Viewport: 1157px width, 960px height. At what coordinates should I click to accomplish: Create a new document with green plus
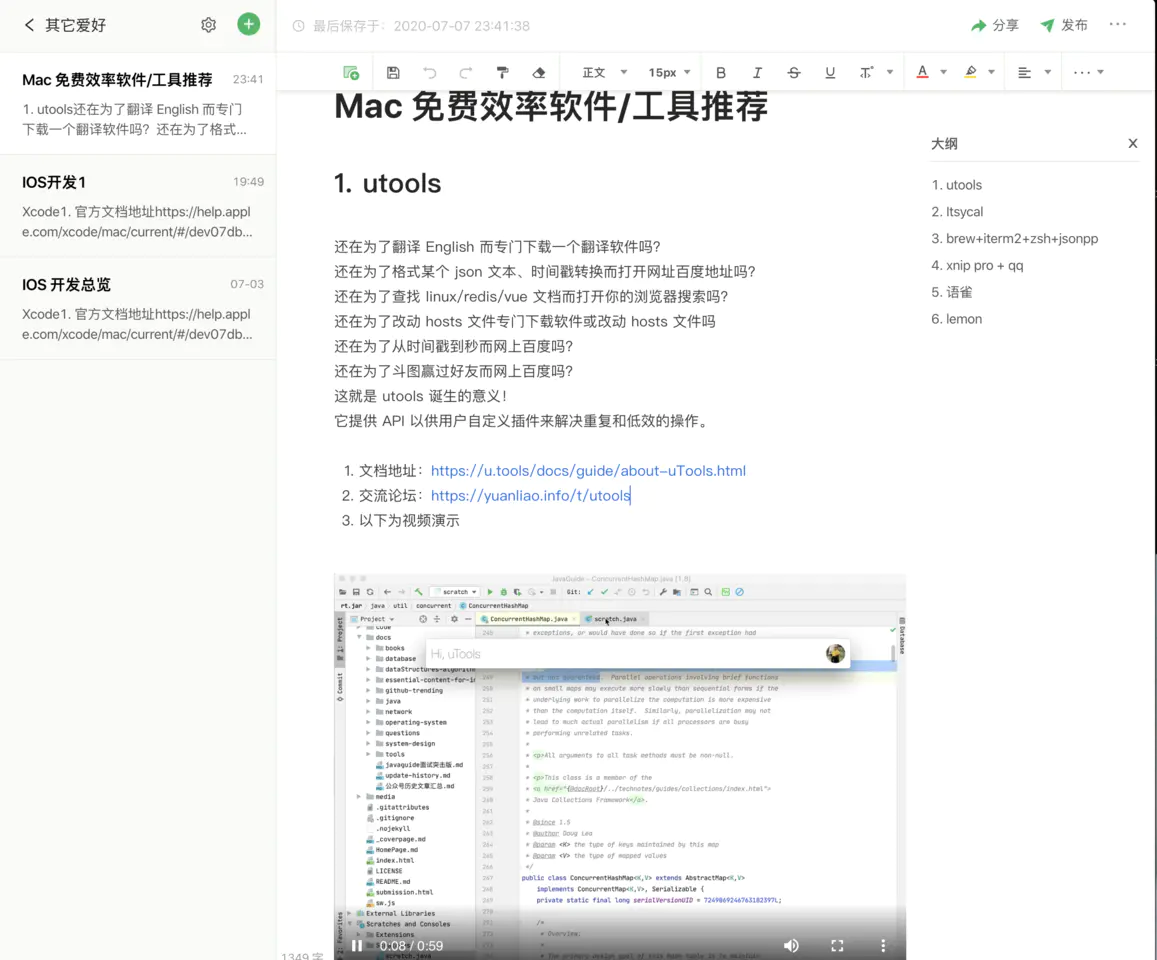(249, 24)
